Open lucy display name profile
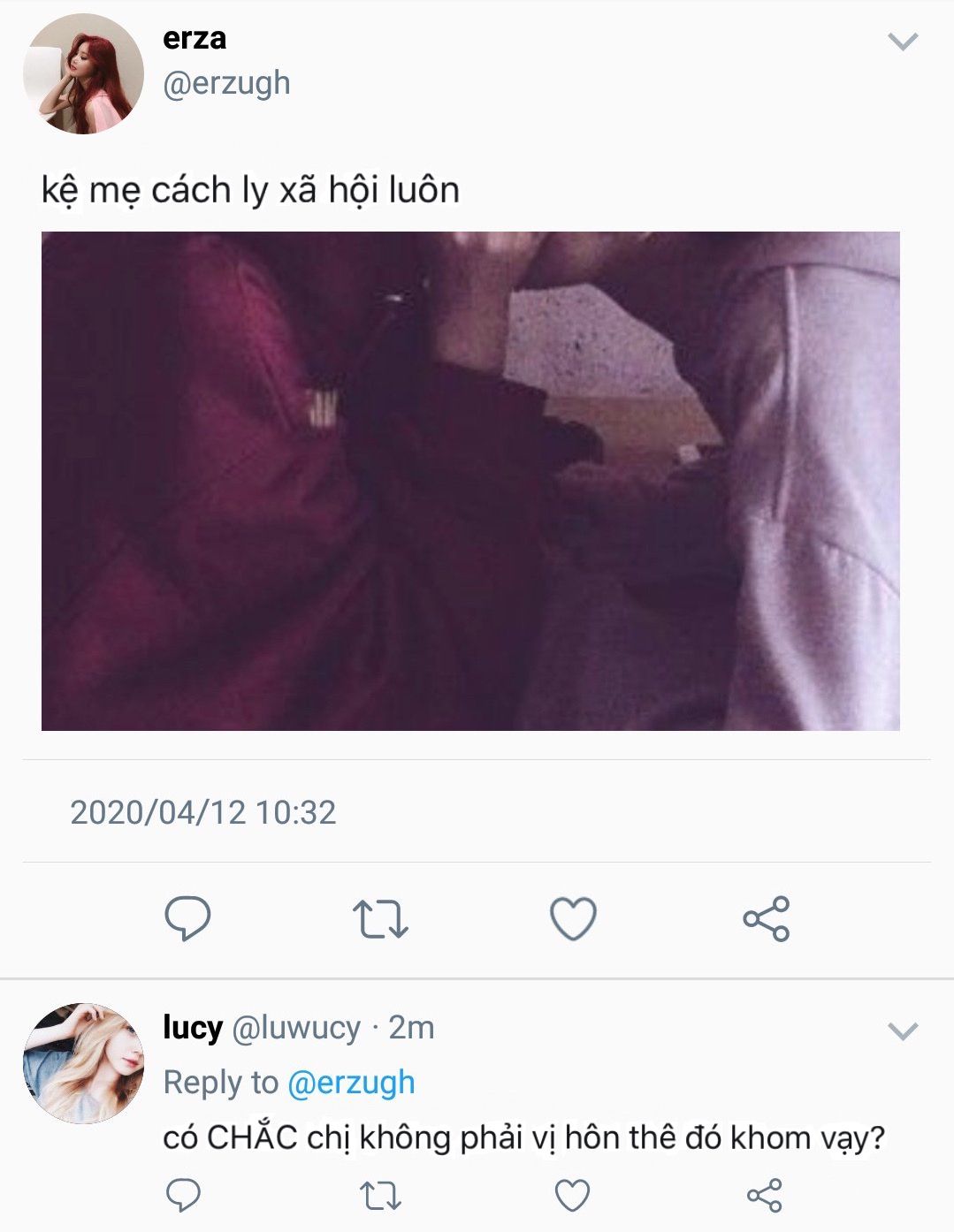The image size is (954, 1232). tap(193, 1028)
